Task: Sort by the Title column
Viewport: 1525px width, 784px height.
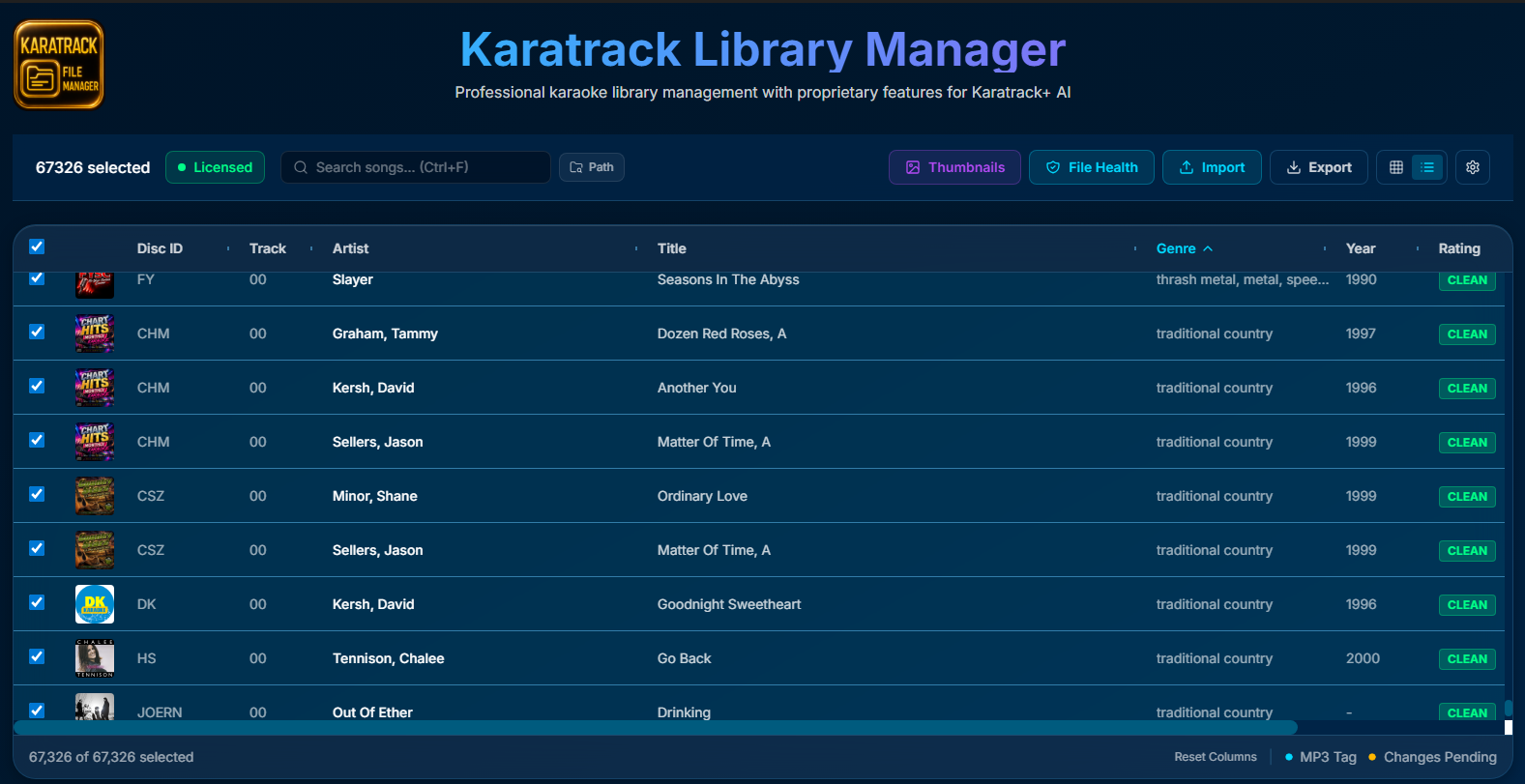Action: tap(672, 248)
